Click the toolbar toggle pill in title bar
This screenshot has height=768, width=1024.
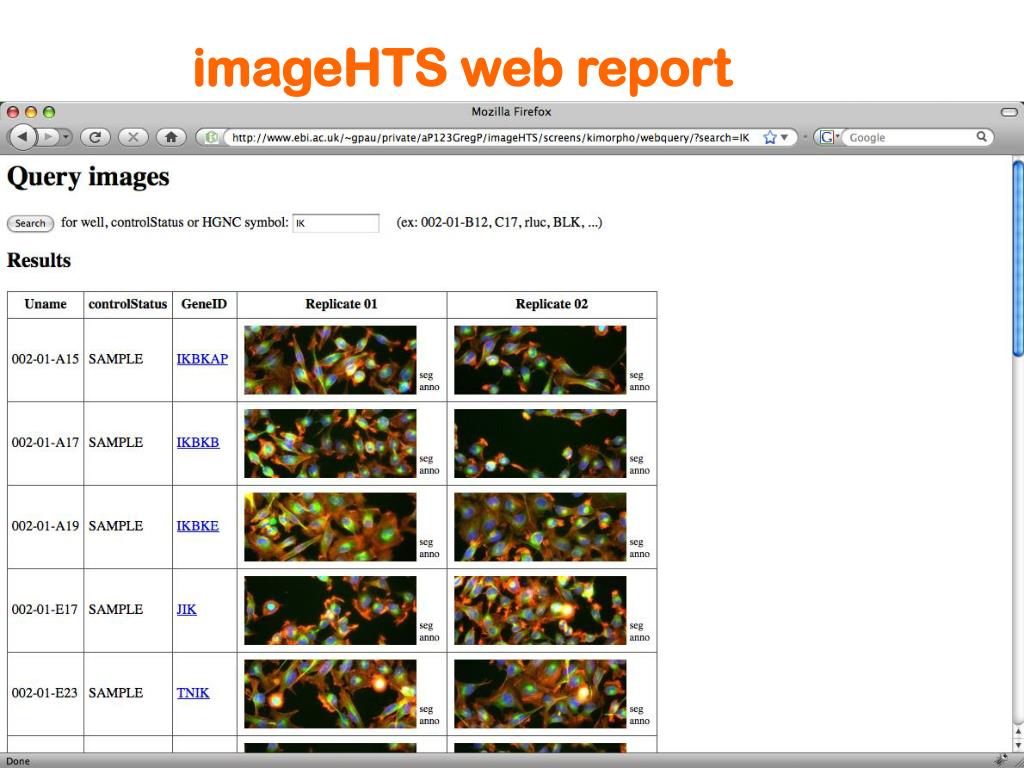coord(1009,112)
